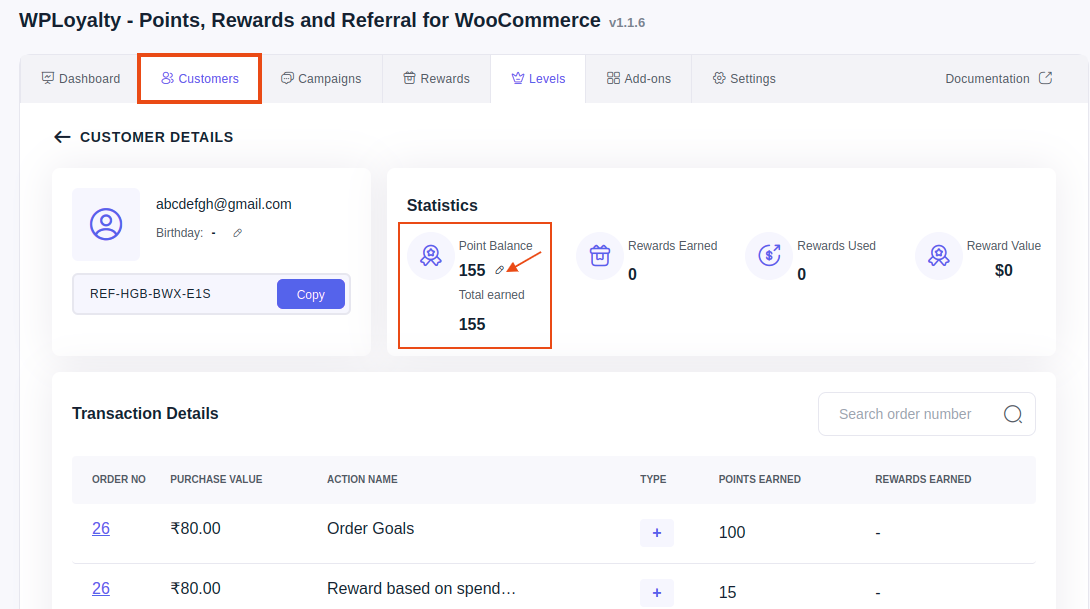Click the Reward Value $0 amount

pyautogui.click(x=1004, y=270)
